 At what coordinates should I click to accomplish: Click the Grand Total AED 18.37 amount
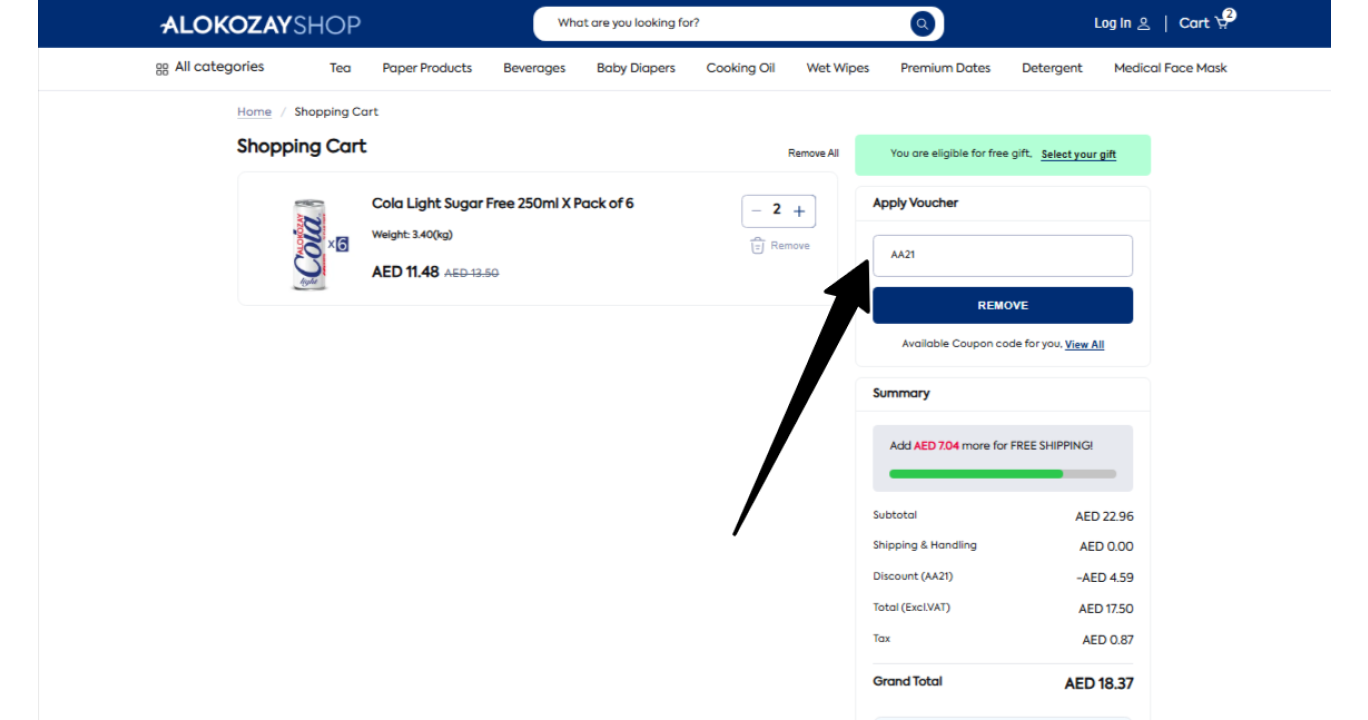coord(1098,684)
